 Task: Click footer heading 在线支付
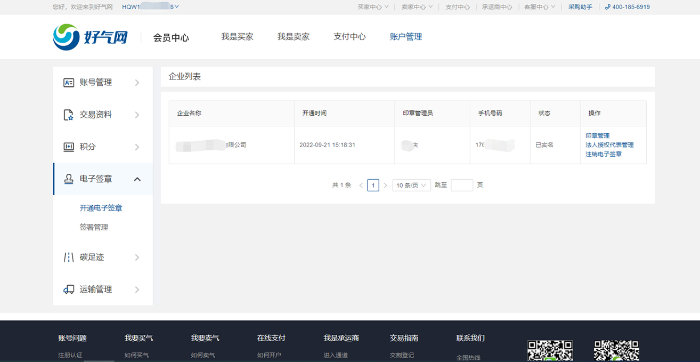click(x=271, y=338)
